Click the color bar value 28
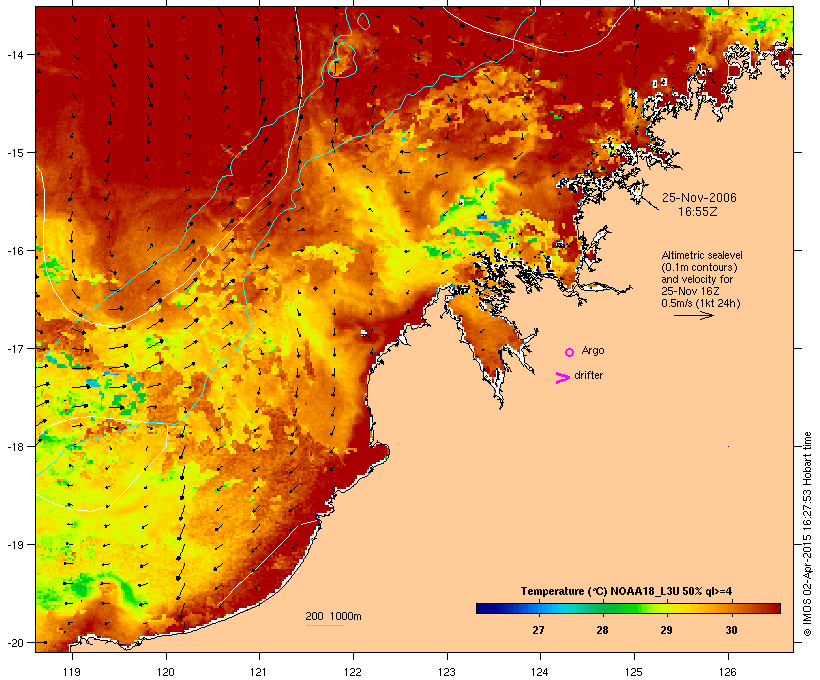Image resolution: width=820 pixels, height=680 pixels. (602, 630)
